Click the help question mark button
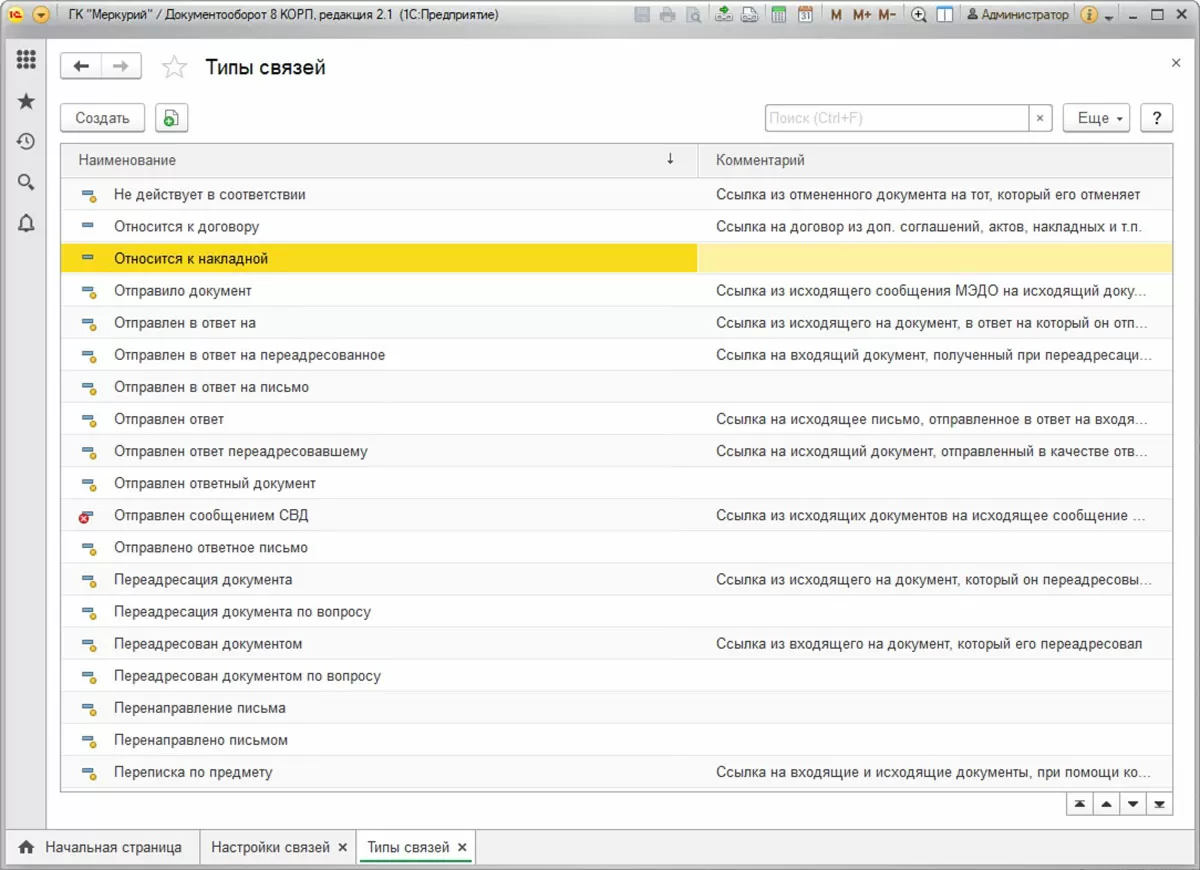The height and width of the screenshot is (870, 1200). (x=1156, y=118)
